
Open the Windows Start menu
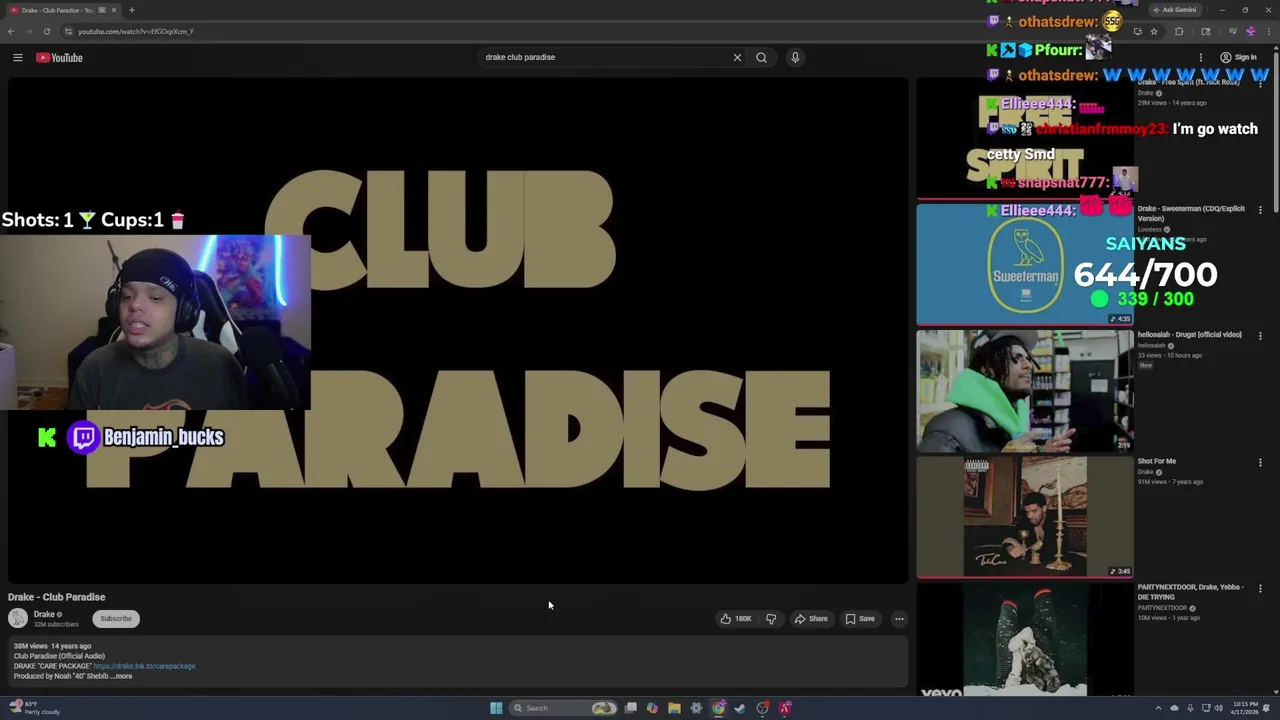[496, 708]
